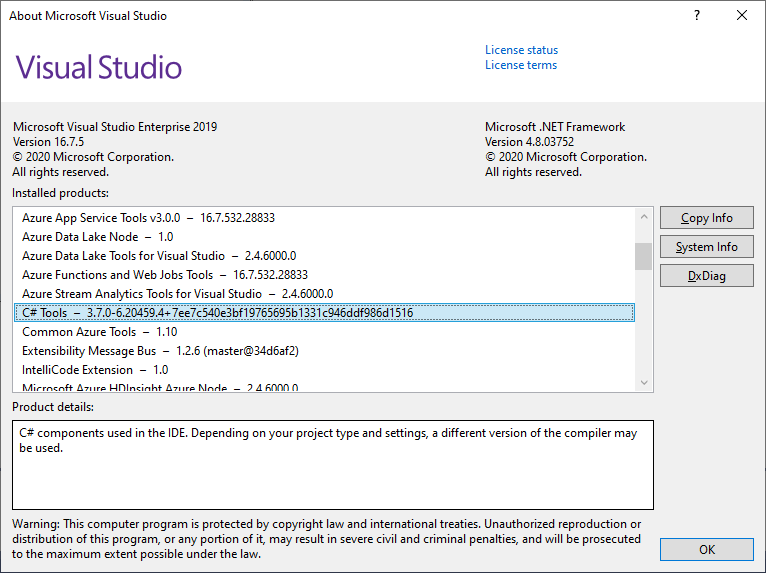766x573 pixels.
Task: Click the list scroll up arrow
Action: 643,216
